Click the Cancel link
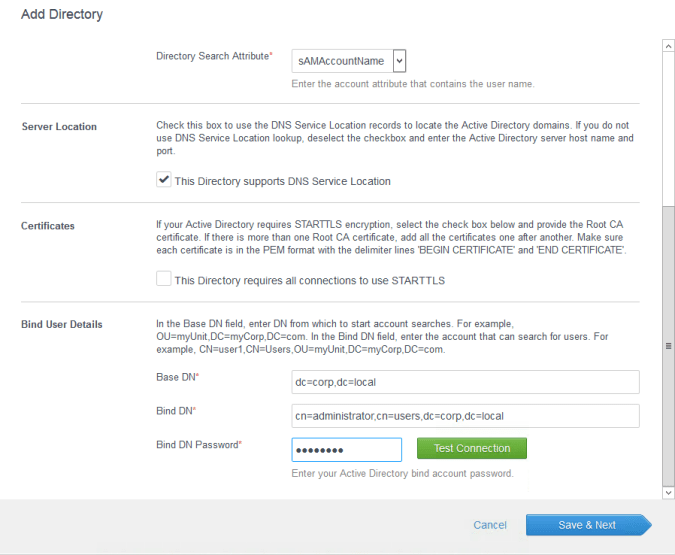 [490, 525]
